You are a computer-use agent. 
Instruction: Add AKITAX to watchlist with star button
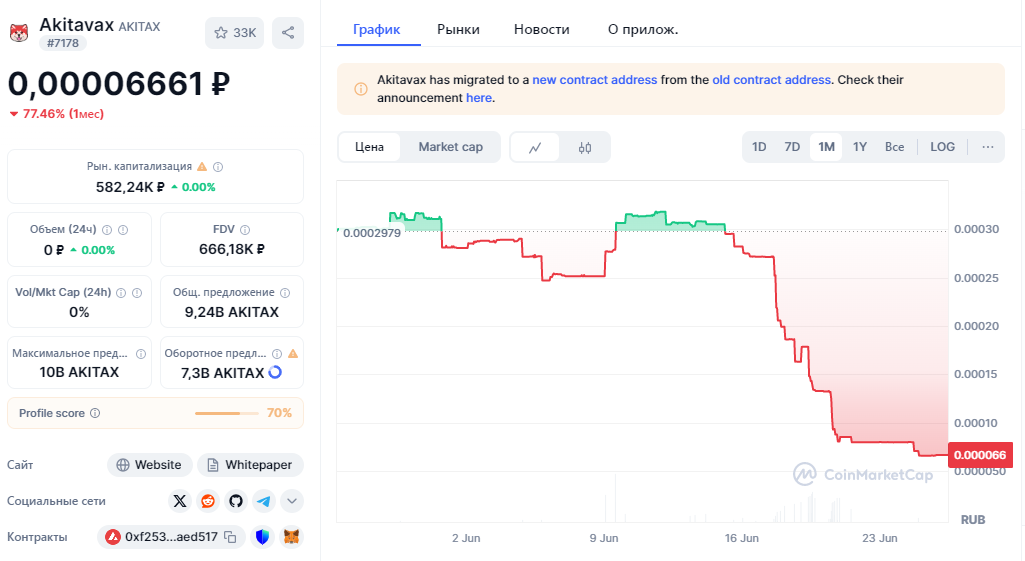(235, 33)
